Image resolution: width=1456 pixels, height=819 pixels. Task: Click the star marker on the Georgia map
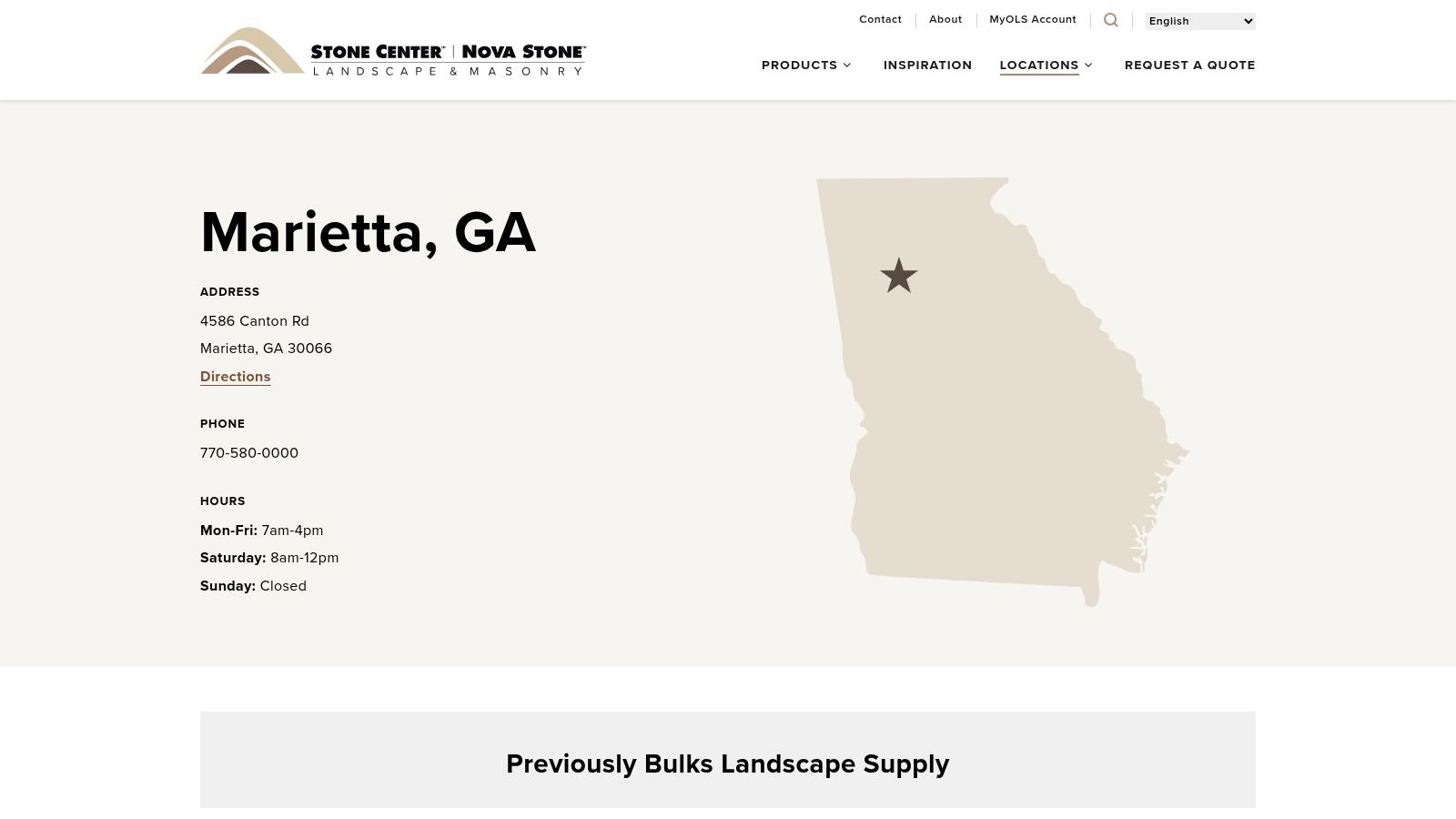[x=899, y=276]
